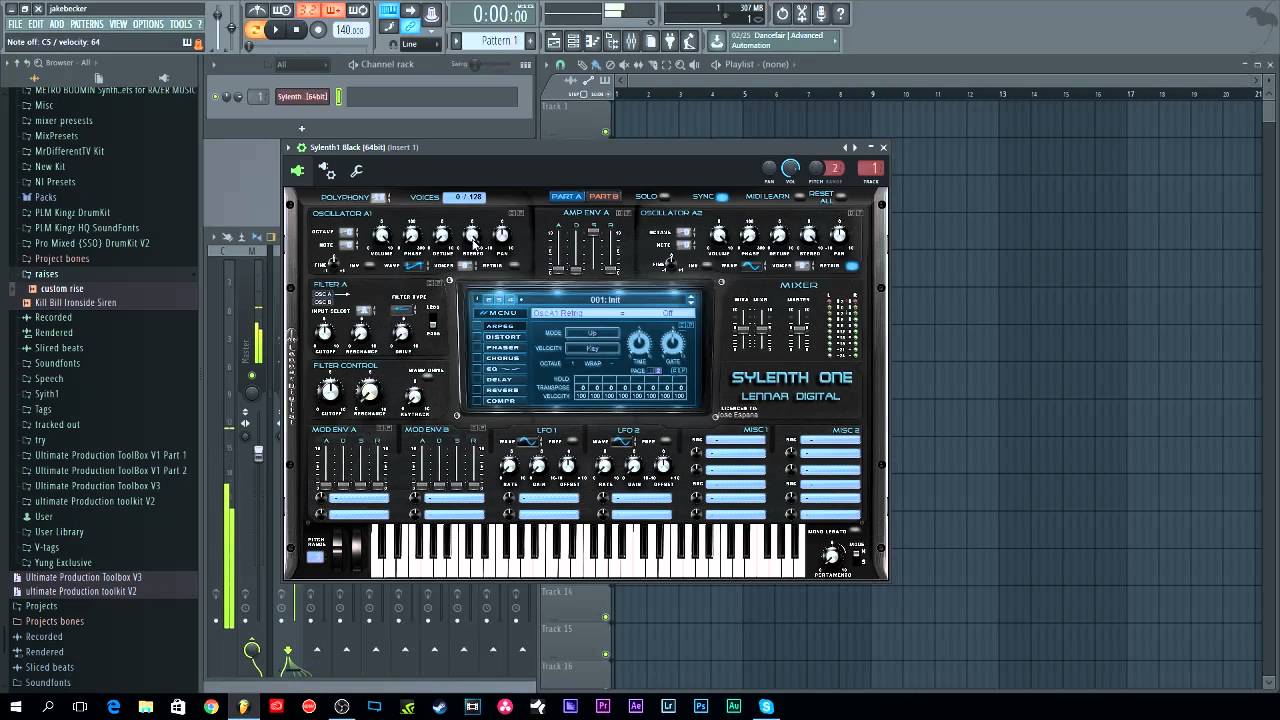Click the one-click recording microphone icon

point(821,13)
